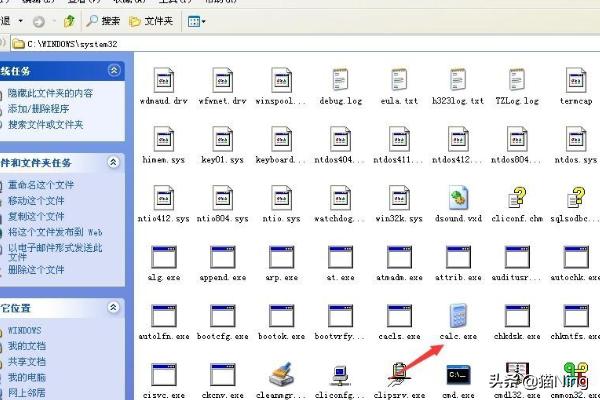Open 共享文档 link

pyautogui.click(x=27, y=362)
